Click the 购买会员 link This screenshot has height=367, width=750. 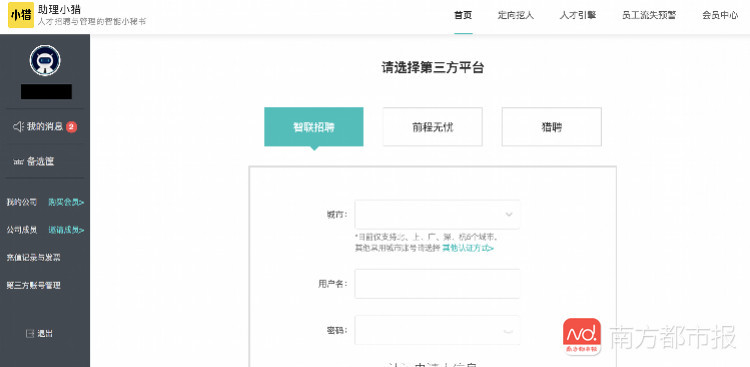(x=66, y=202)
